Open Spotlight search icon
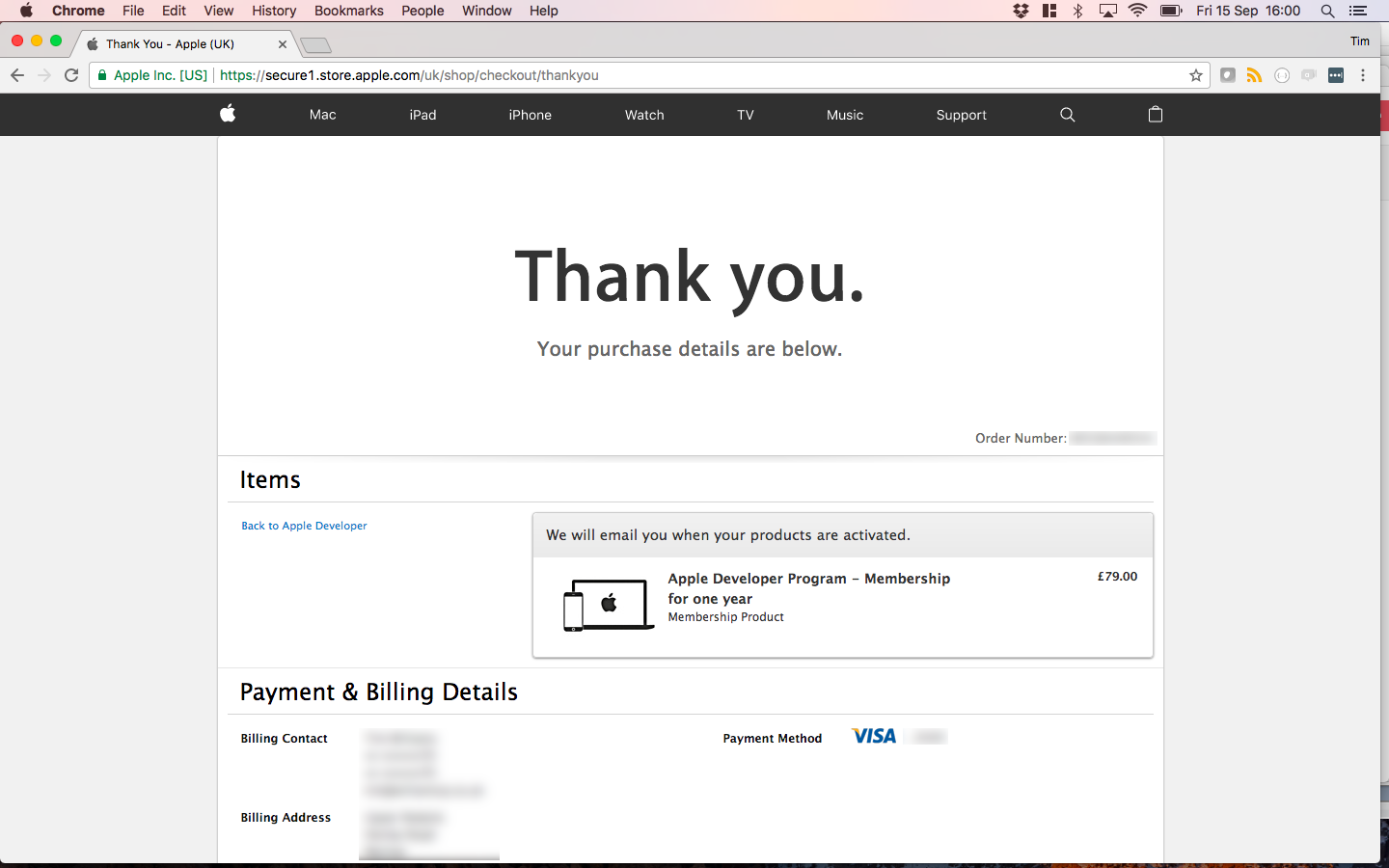This screenshot has height=868, width=1389. coord(1327,11)
